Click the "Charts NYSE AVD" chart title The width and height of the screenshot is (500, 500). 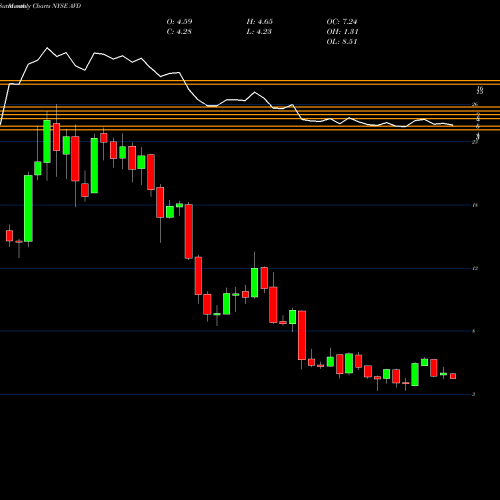click(57, 6)
